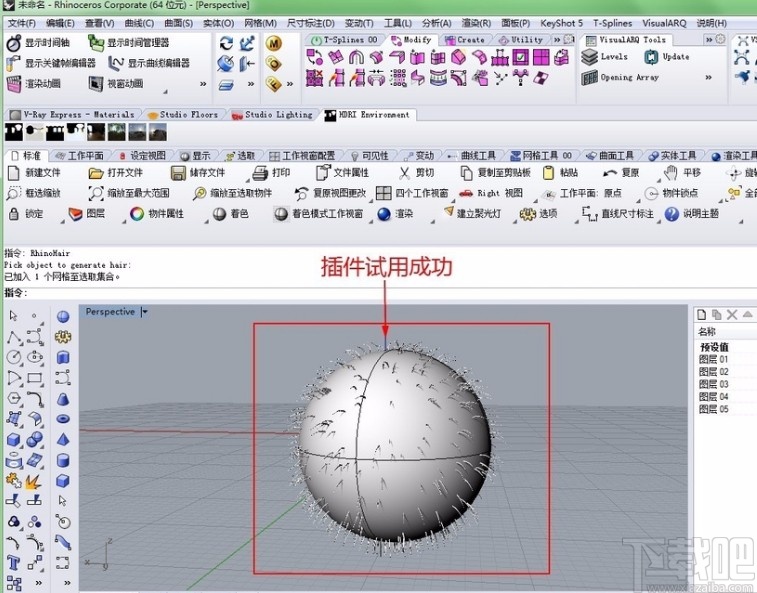Open the 渲染(R) menu
Viewport: 757px width, 593px height.
pos(476,23)
